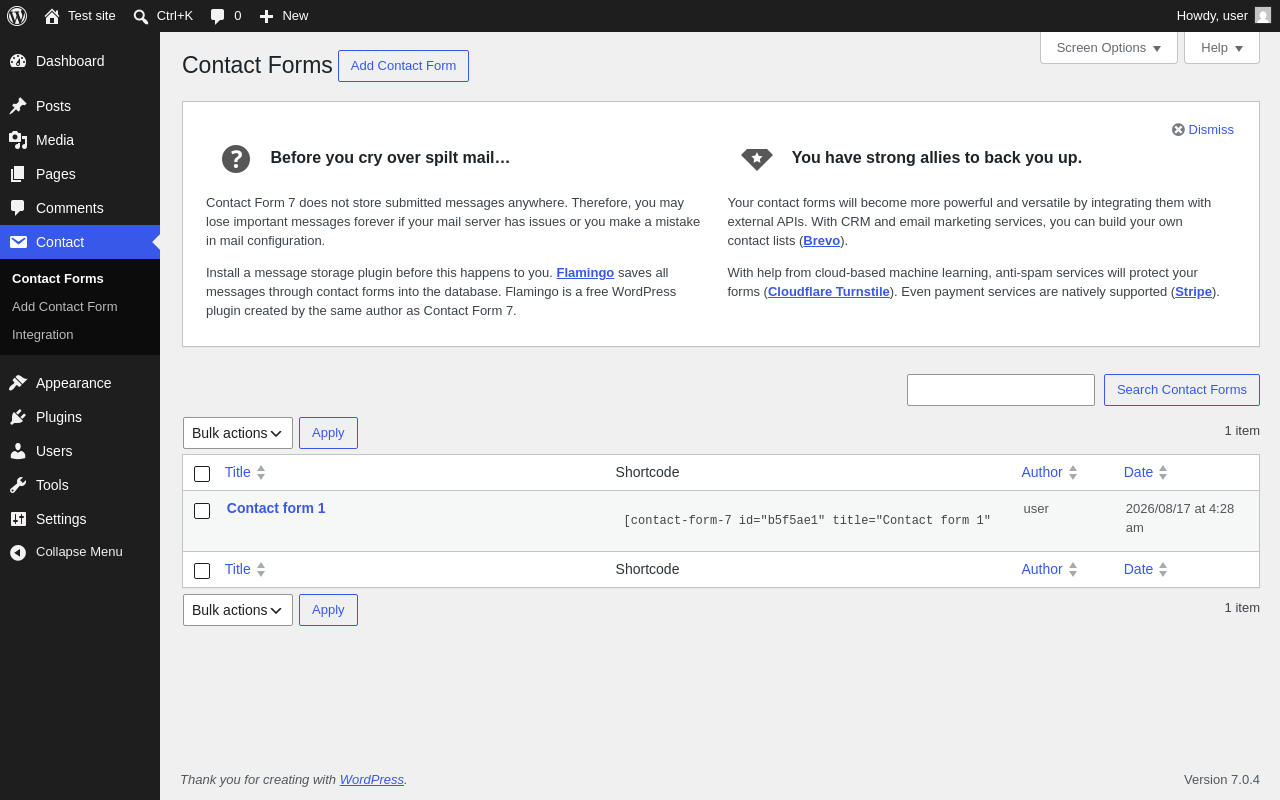Click the bottom Apply button
The height and width of the screenshot is (800, 1280).
coord(328,610)
